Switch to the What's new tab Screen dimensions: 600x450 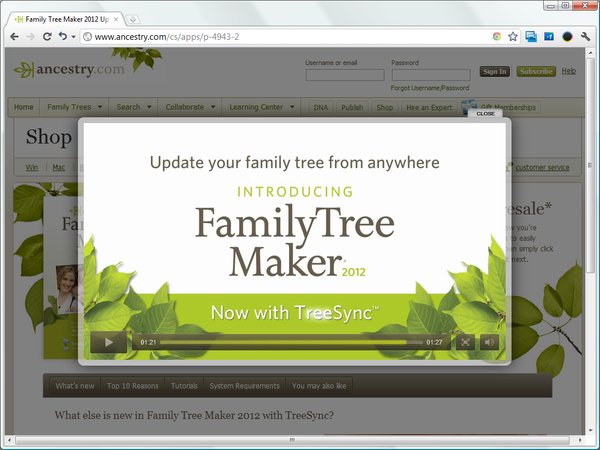[75, 386]
